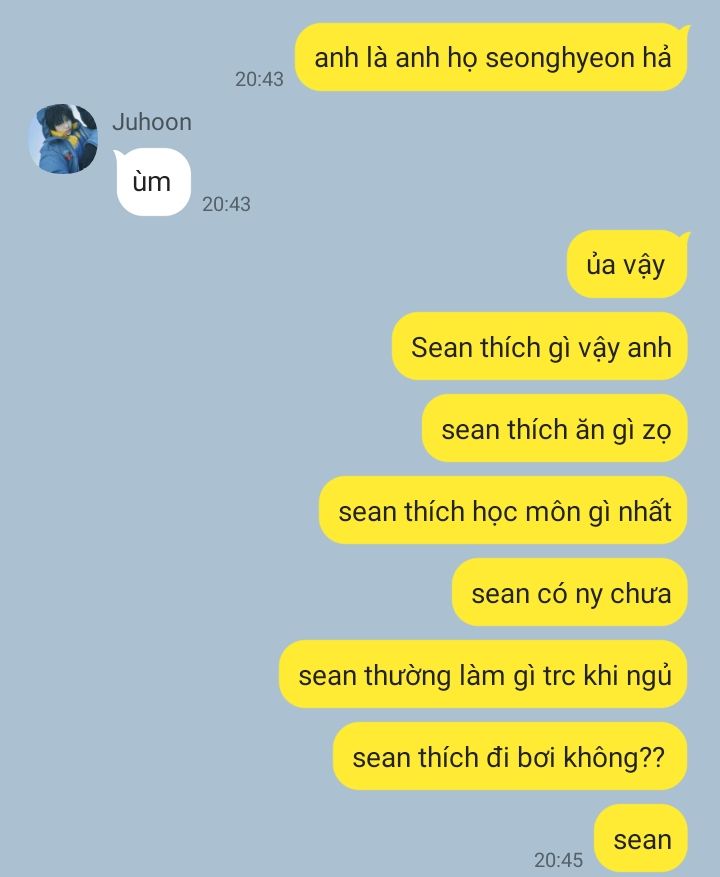720x877 pixels.
Task: Click the 20:45 timestamp
Action: 558,860
